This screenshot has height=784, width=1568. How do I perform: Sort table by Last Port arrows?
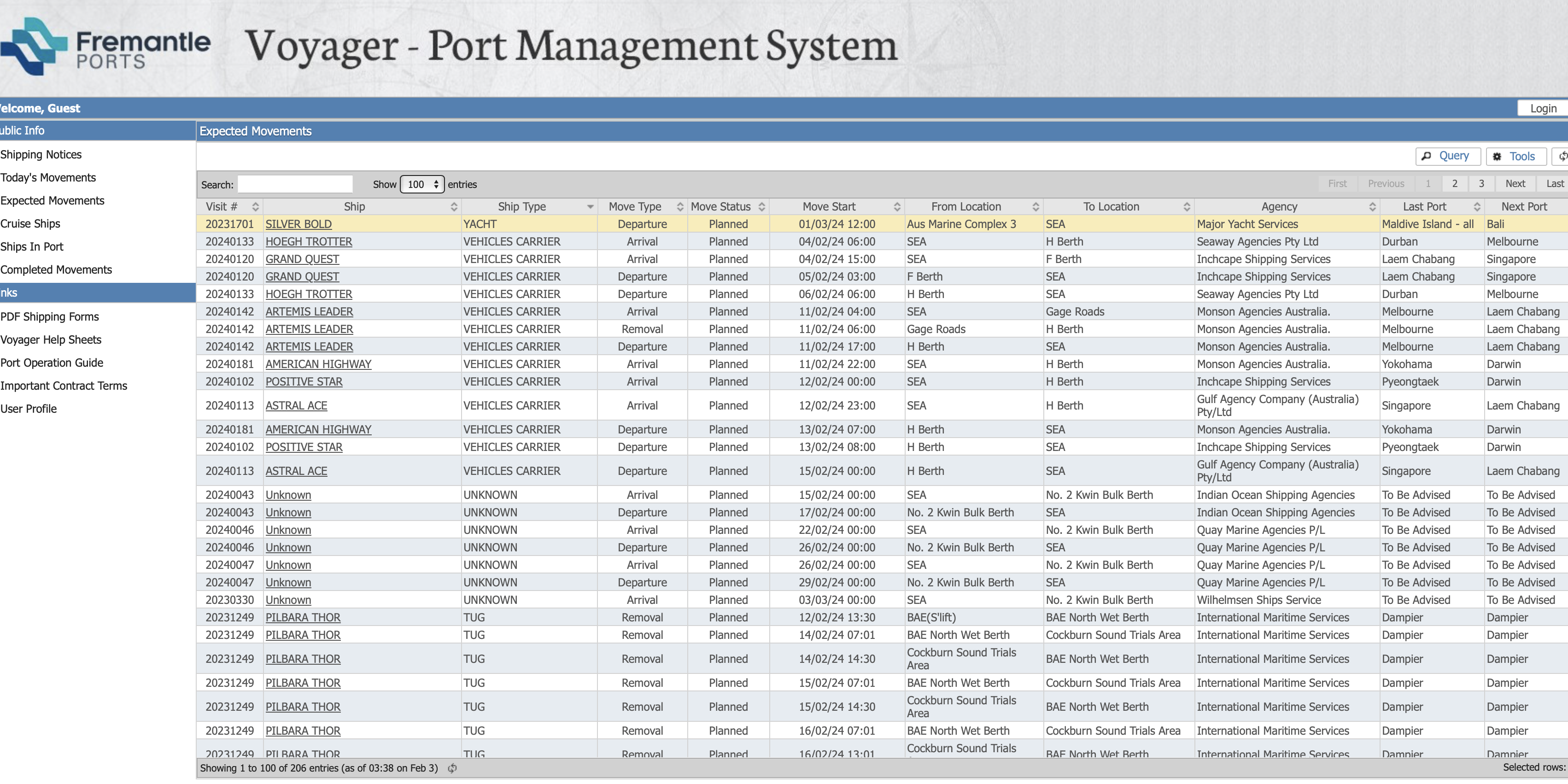(1477, 207)
